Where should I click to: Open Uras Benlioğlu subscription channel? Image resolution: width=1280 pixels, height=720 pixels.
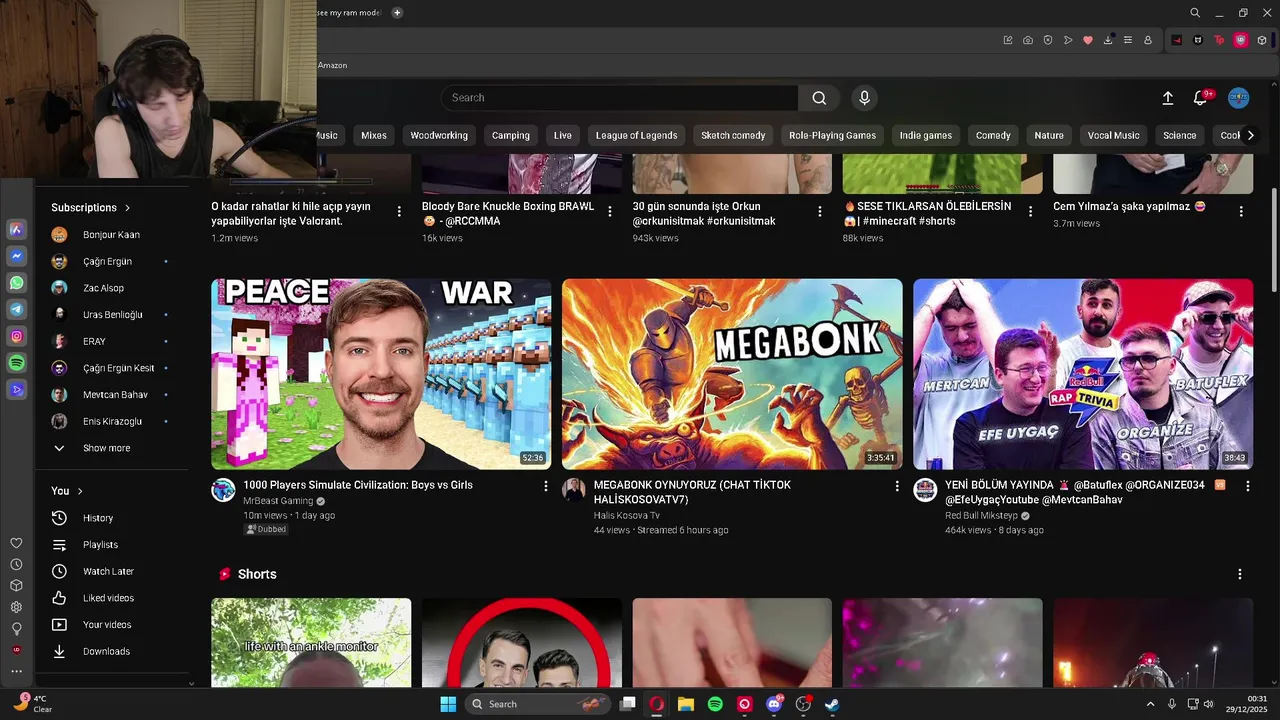coord(112,315)
